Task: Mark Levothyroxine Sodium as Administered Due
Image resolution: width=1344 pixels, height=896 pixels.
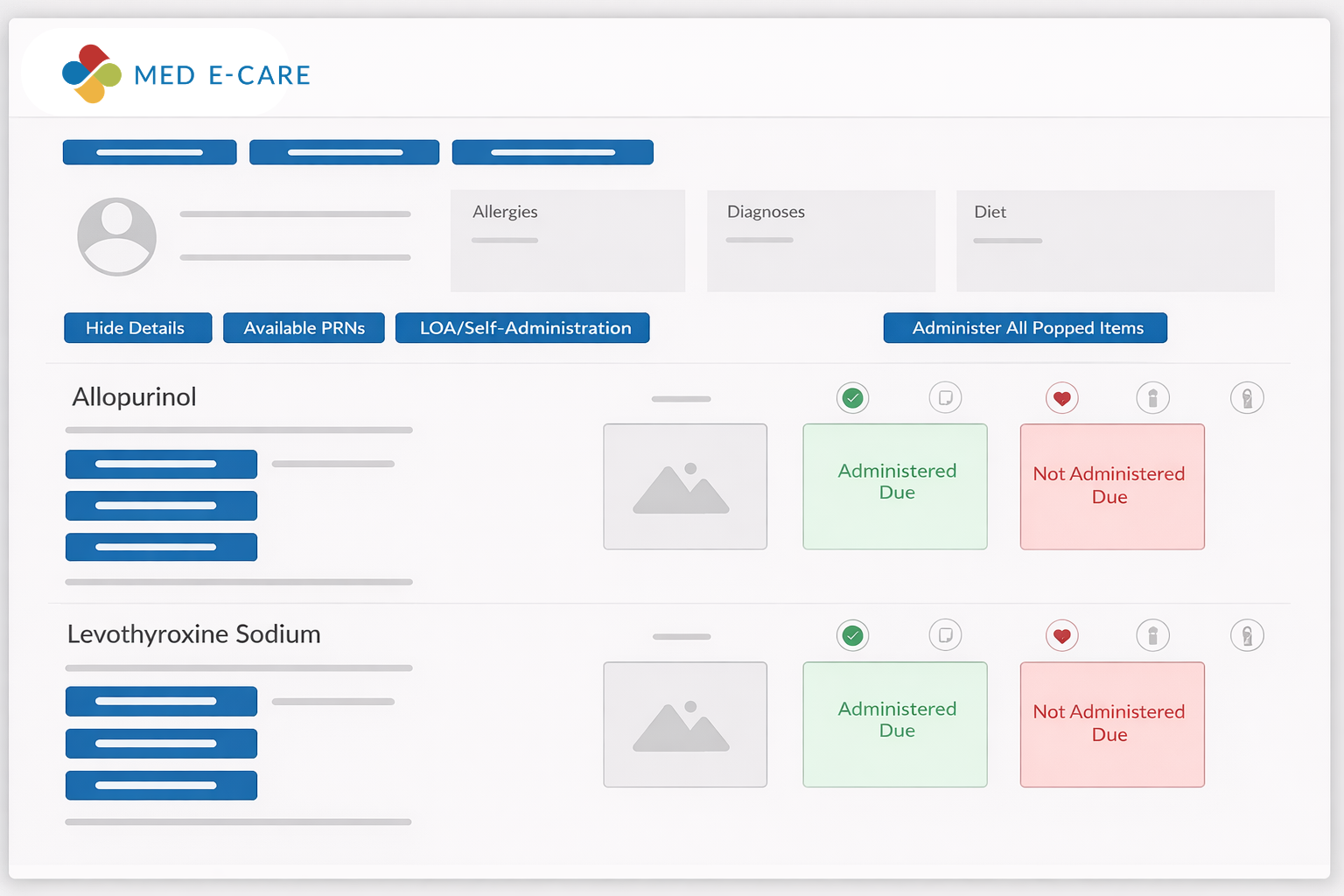Action: 895,724
